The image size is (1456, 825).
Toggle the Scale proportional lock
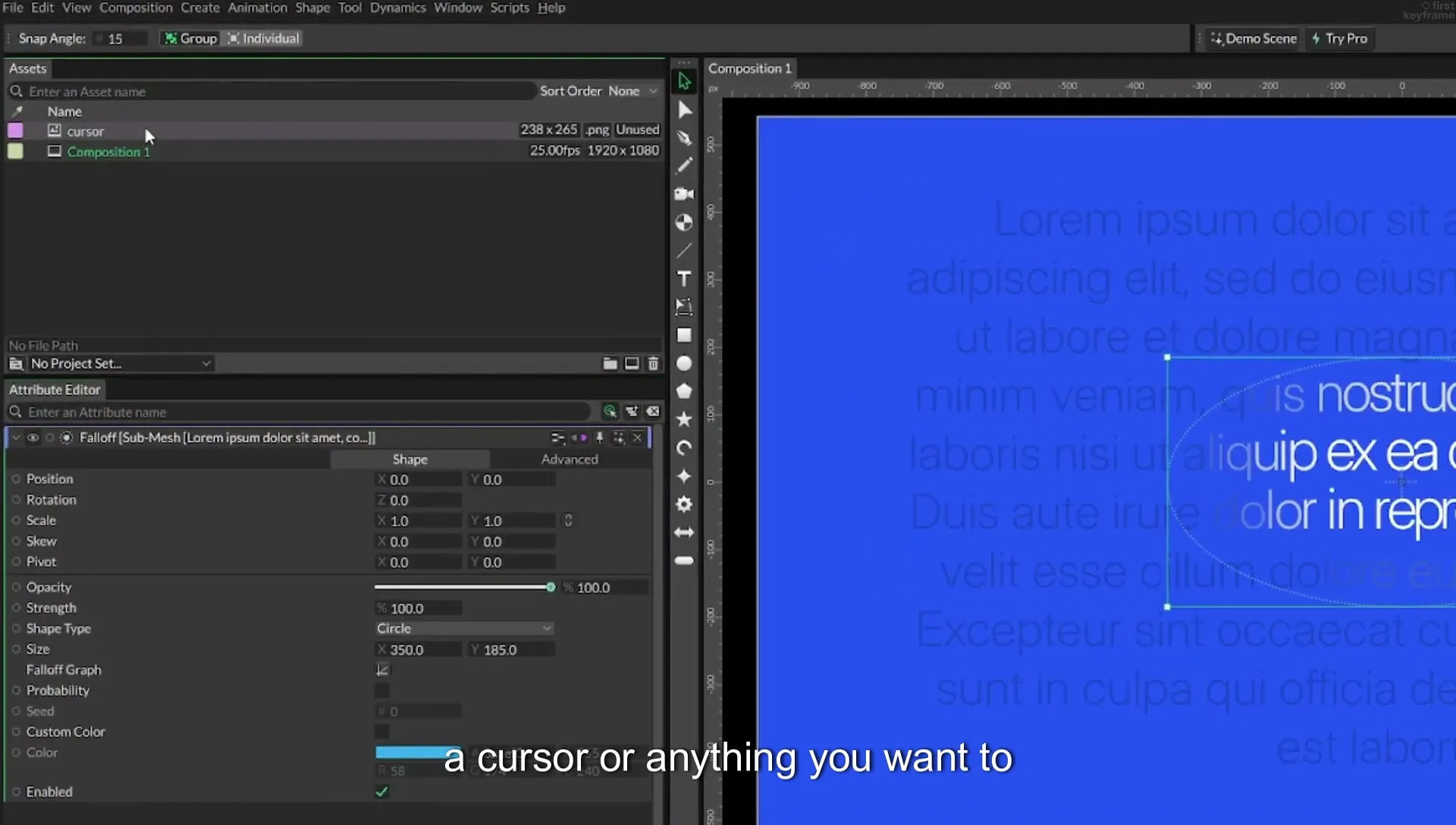[x=568, y=521]
